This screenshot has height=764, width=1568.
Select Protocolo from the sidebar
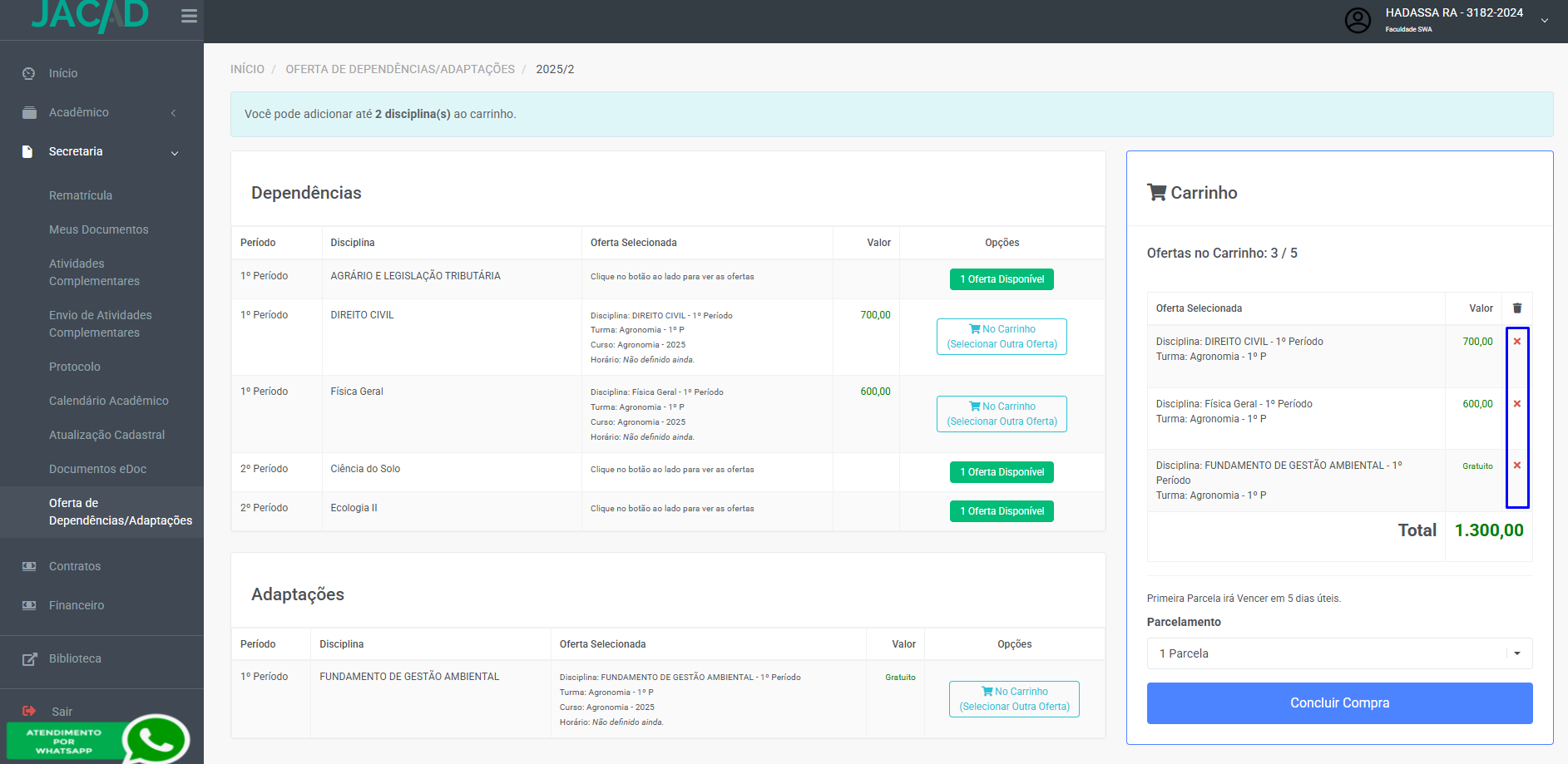[x=75, y=367]
